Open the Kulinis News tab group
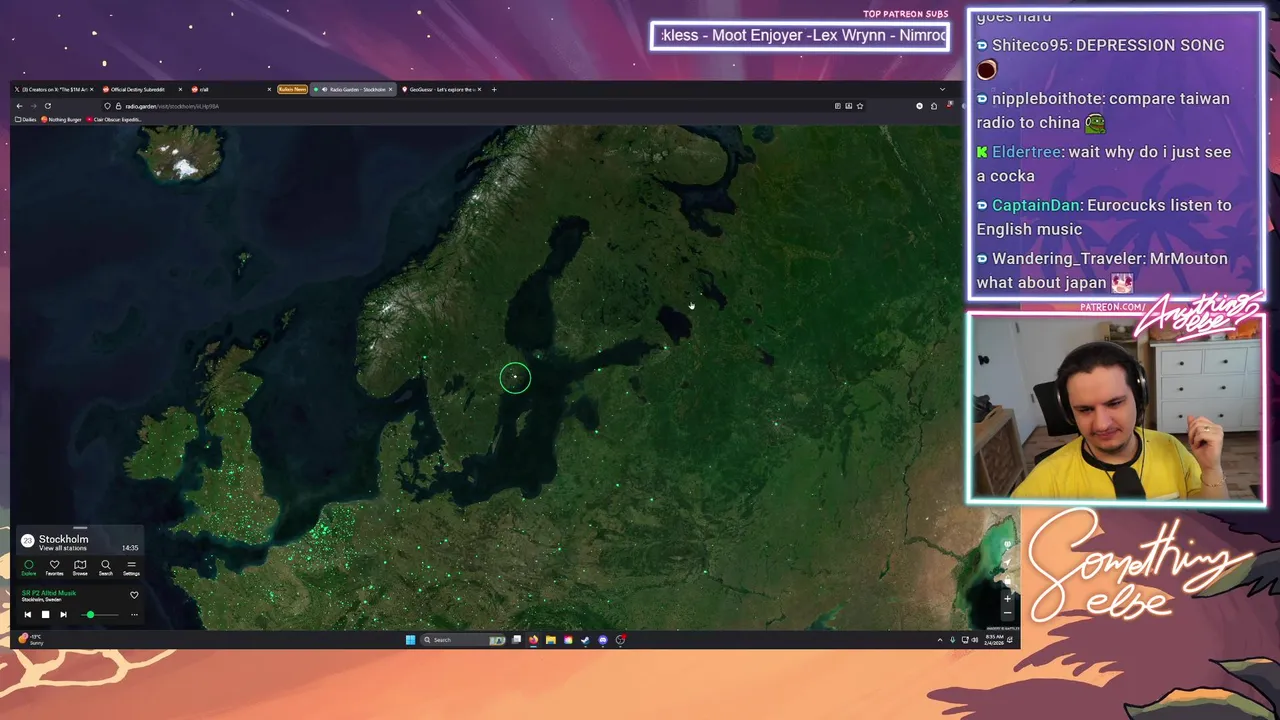The height and width of the screenshot is (720, 1280). 292,89
